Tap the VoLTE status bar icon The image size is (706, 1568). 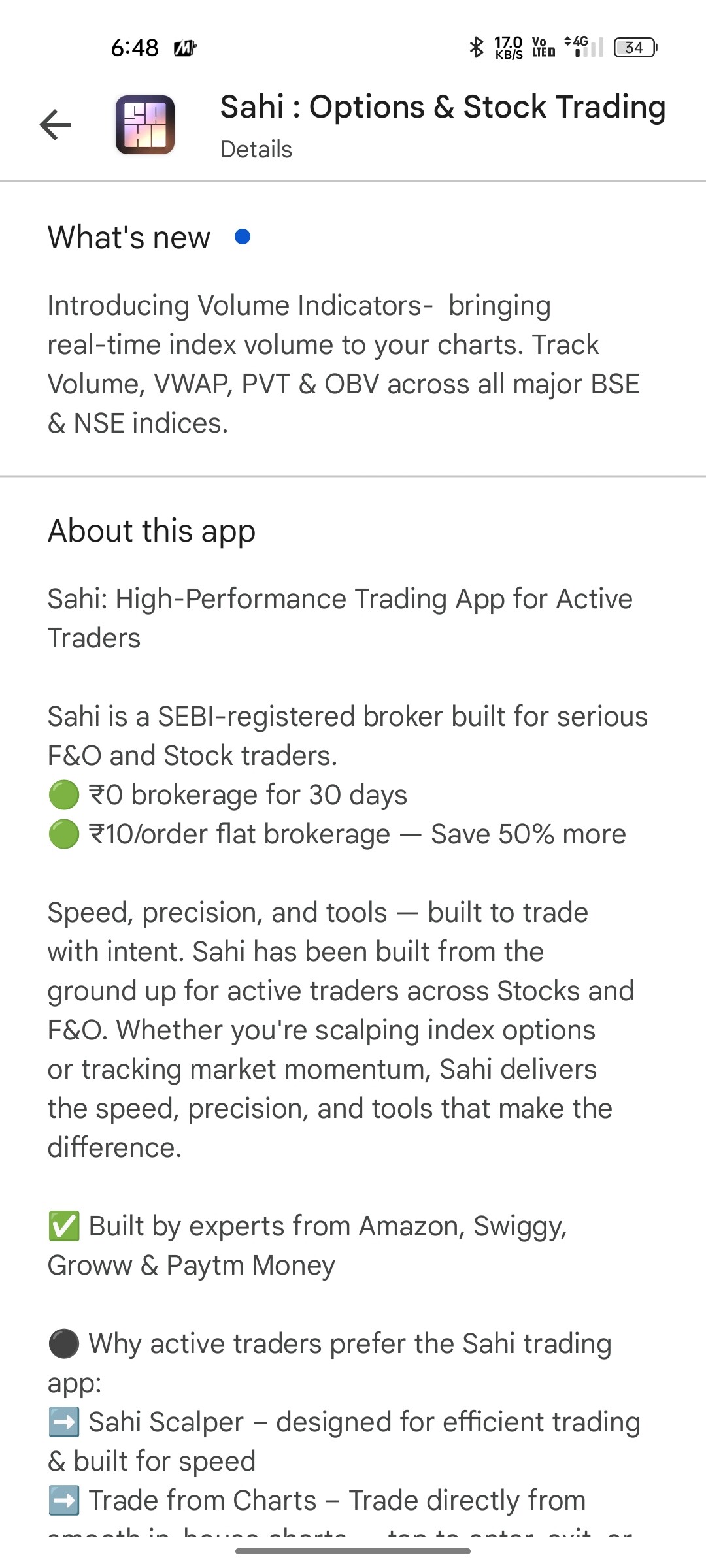point(543,47)
